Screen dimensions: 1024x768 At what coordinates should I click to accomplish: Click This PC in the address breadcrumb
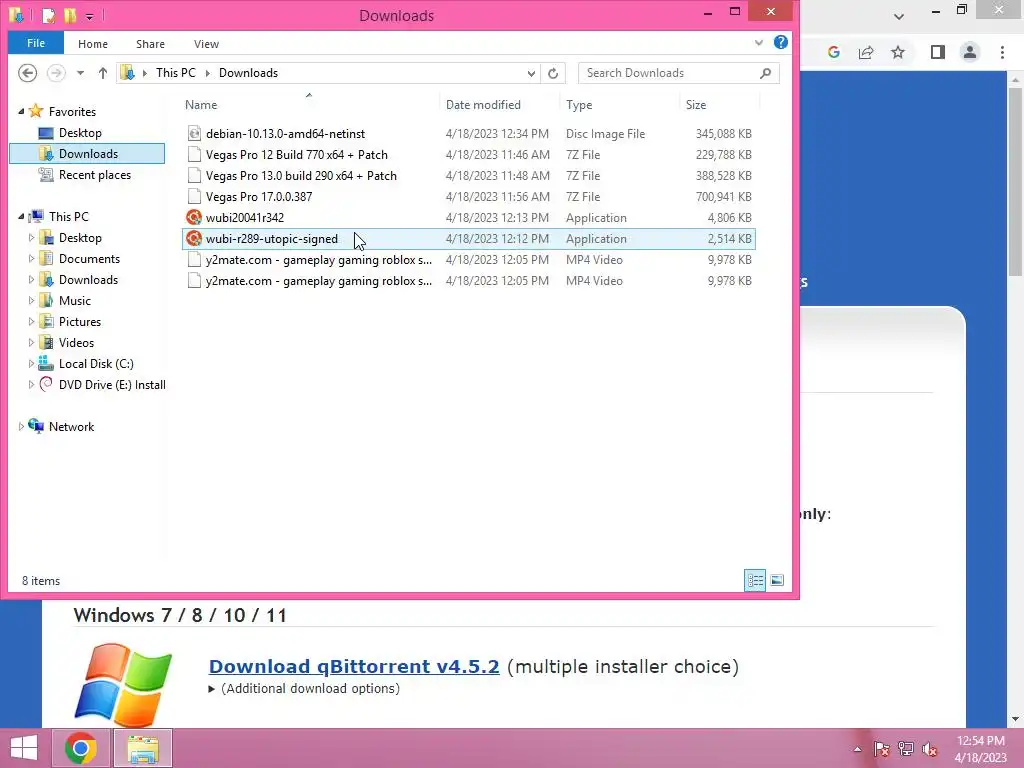[x=176, y=72]
